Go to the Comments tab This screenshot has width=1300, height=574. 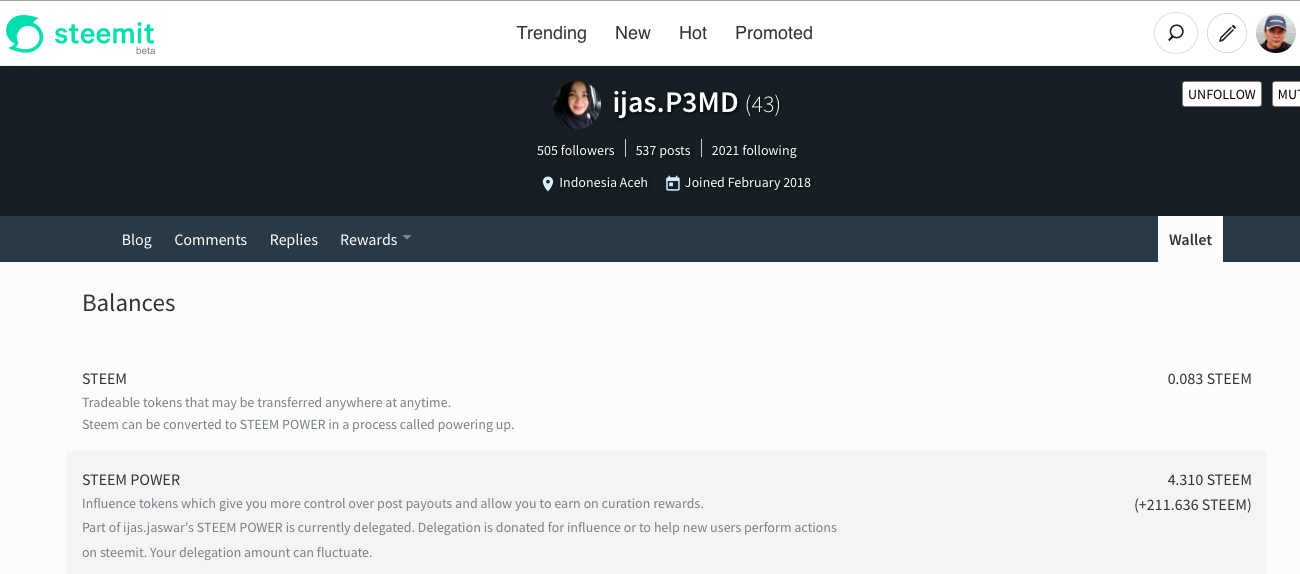pyautogui.click(x=210, y=240)
